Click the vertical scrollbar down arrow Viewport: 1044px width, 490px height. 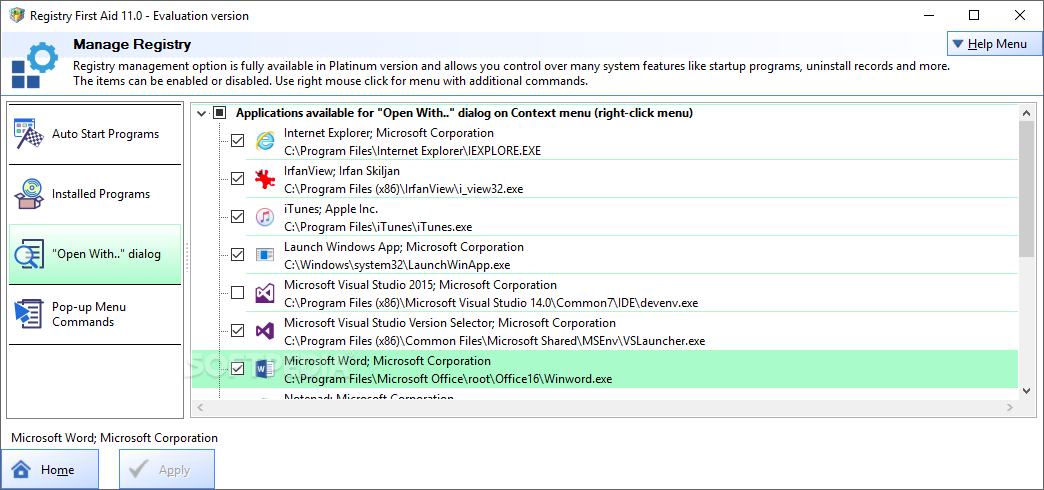[x=1027, y=390]
